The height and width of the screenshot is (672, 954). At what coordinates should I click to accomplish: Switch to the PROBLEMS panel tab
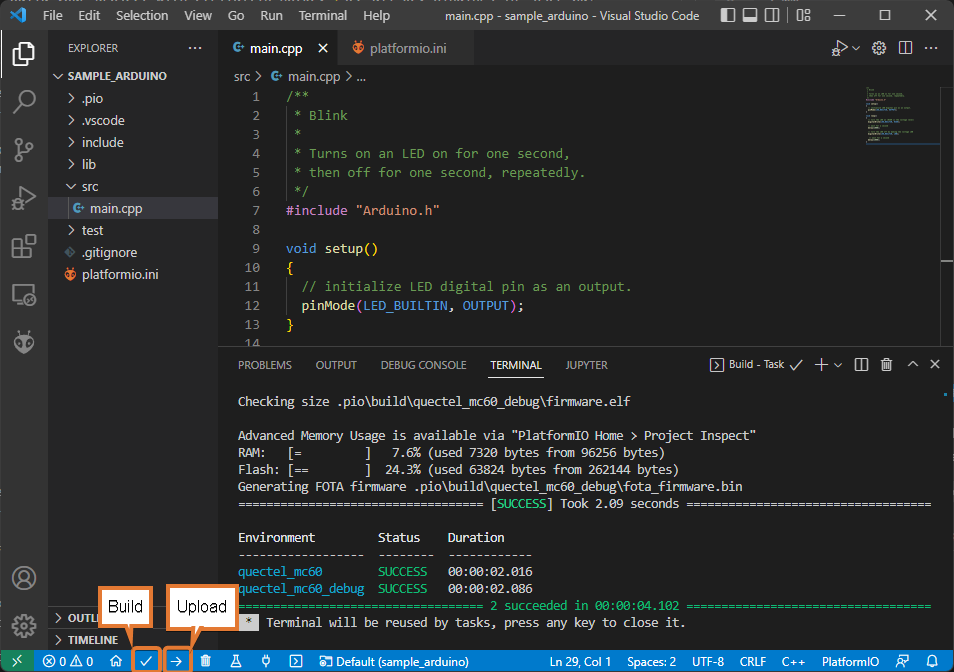coord(265,365)
